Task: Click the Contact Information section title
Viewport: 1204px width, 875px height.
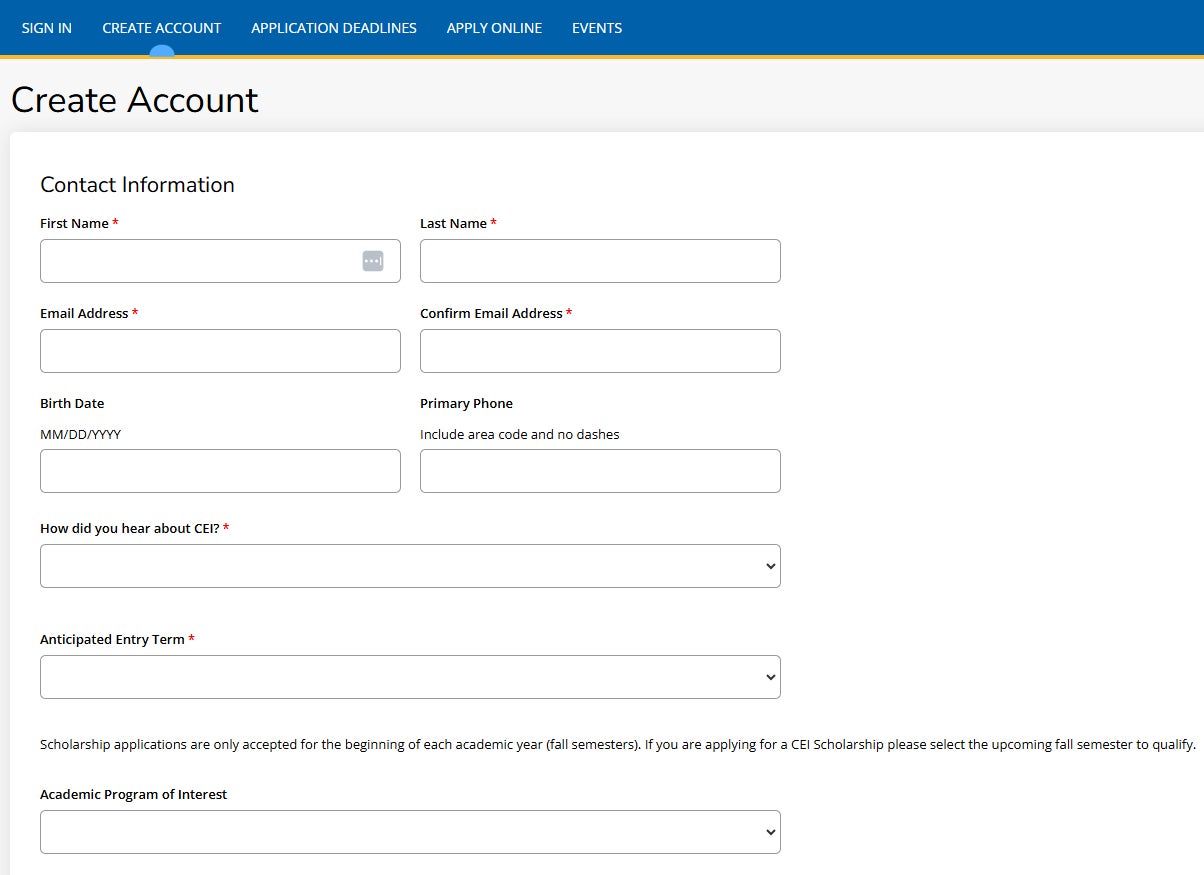Action: click(x=137, y=184)
